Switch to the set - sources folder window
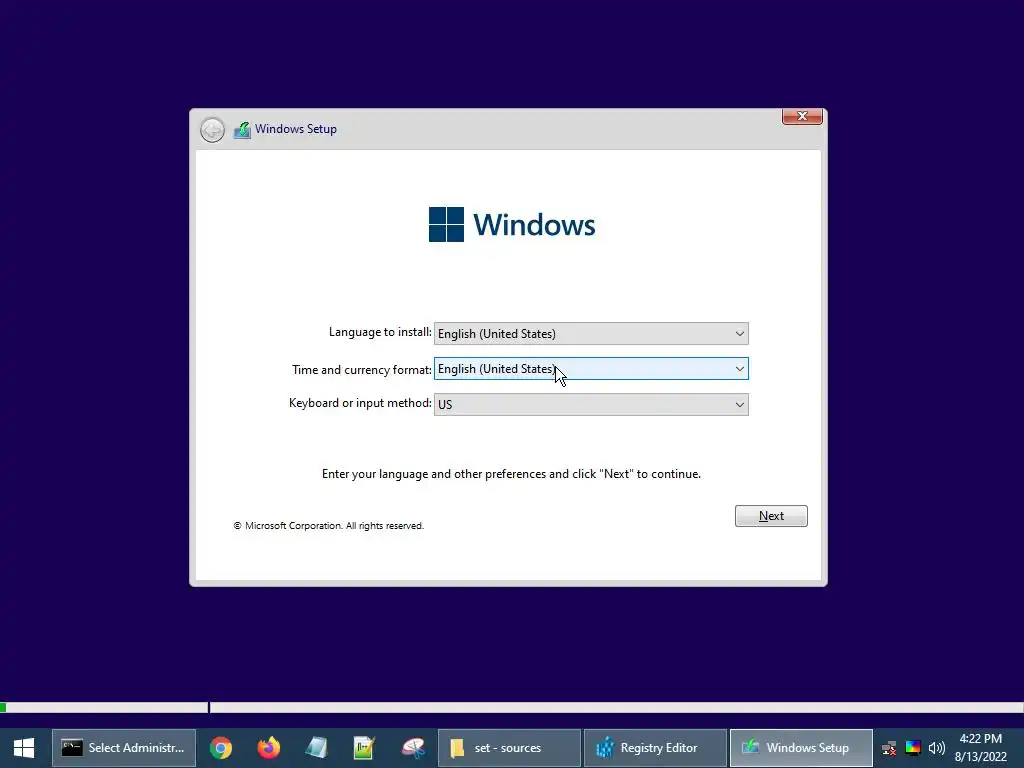The height and width of the screenshot is (768, 1024). [509, 748]
